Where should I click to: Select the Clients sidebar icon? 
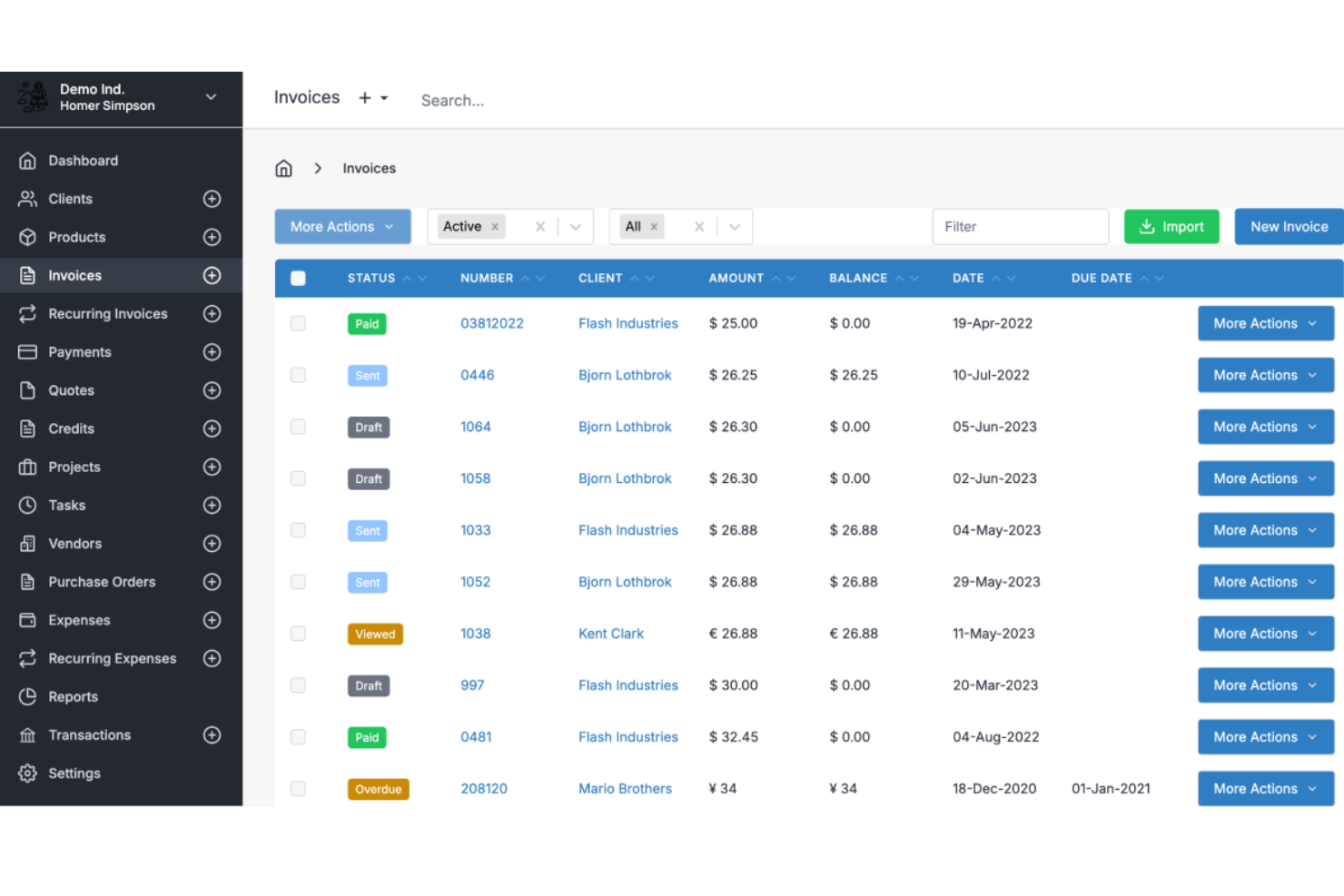[x=27, y=199]
